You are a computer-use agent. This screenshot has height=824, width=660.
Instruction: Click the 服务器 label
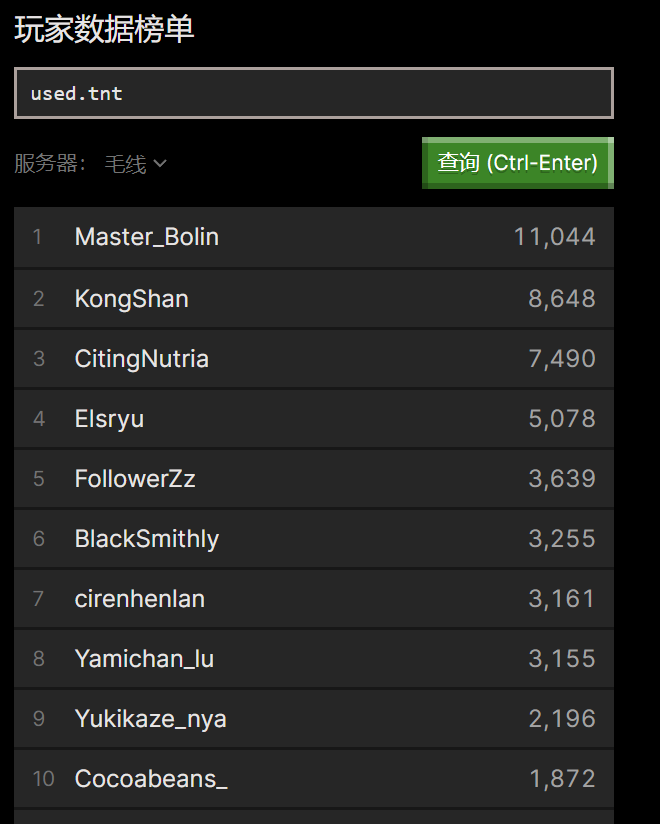tap(49, 163)
